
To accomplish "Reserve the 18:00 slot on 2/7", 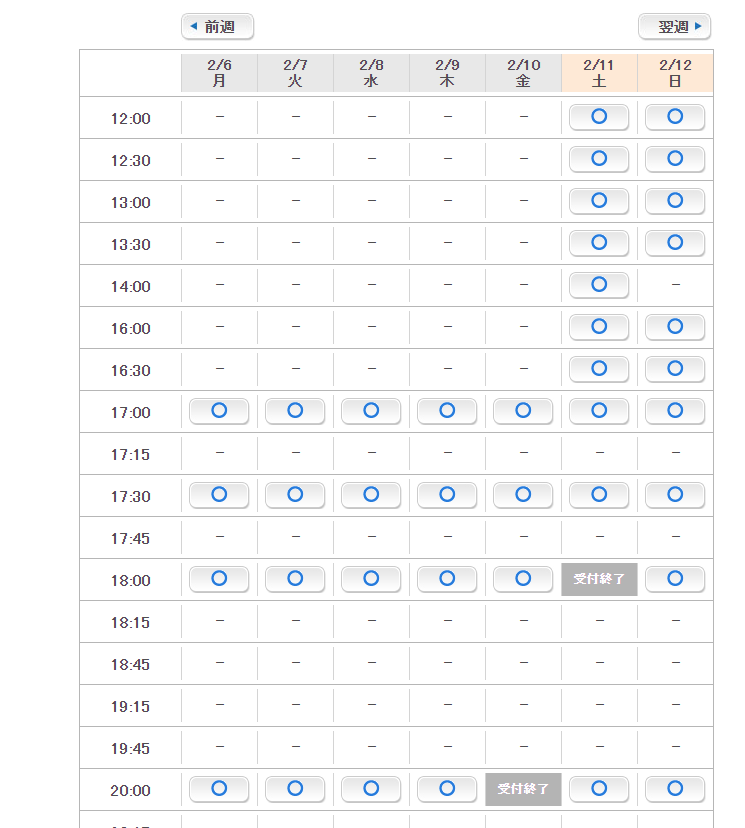I will click(x=295, y=579).
